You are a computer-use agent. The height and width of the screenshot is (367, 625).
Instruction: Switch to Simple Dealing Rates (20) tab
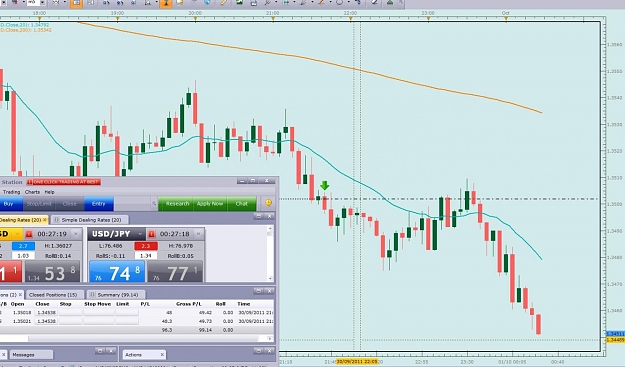coord(91,220)
